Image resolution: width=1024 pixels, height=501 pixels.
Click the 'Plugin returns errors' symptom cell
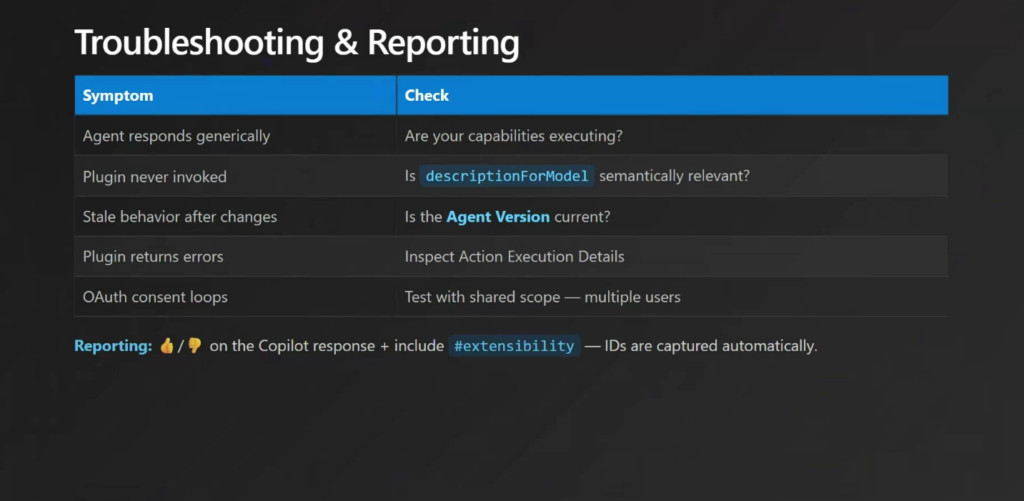153,257
